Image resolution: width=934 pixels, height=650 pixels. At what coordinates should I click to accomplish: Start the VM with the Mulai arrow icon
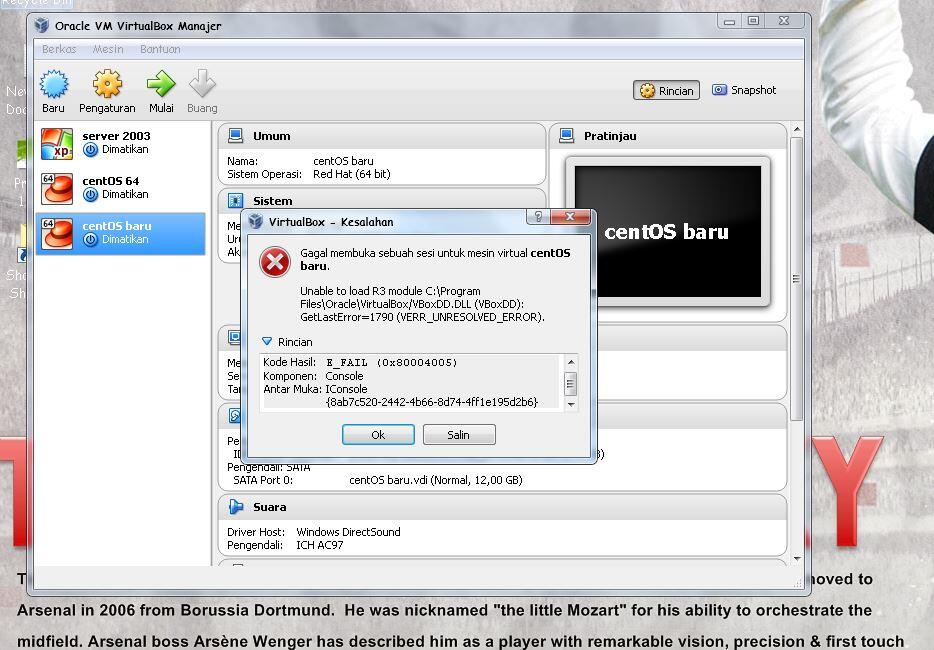point(161,84)
